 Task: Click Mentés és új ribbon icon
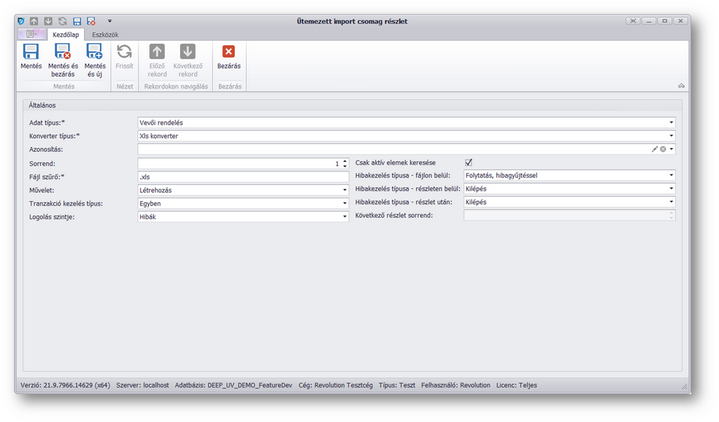tap(94, 52)
